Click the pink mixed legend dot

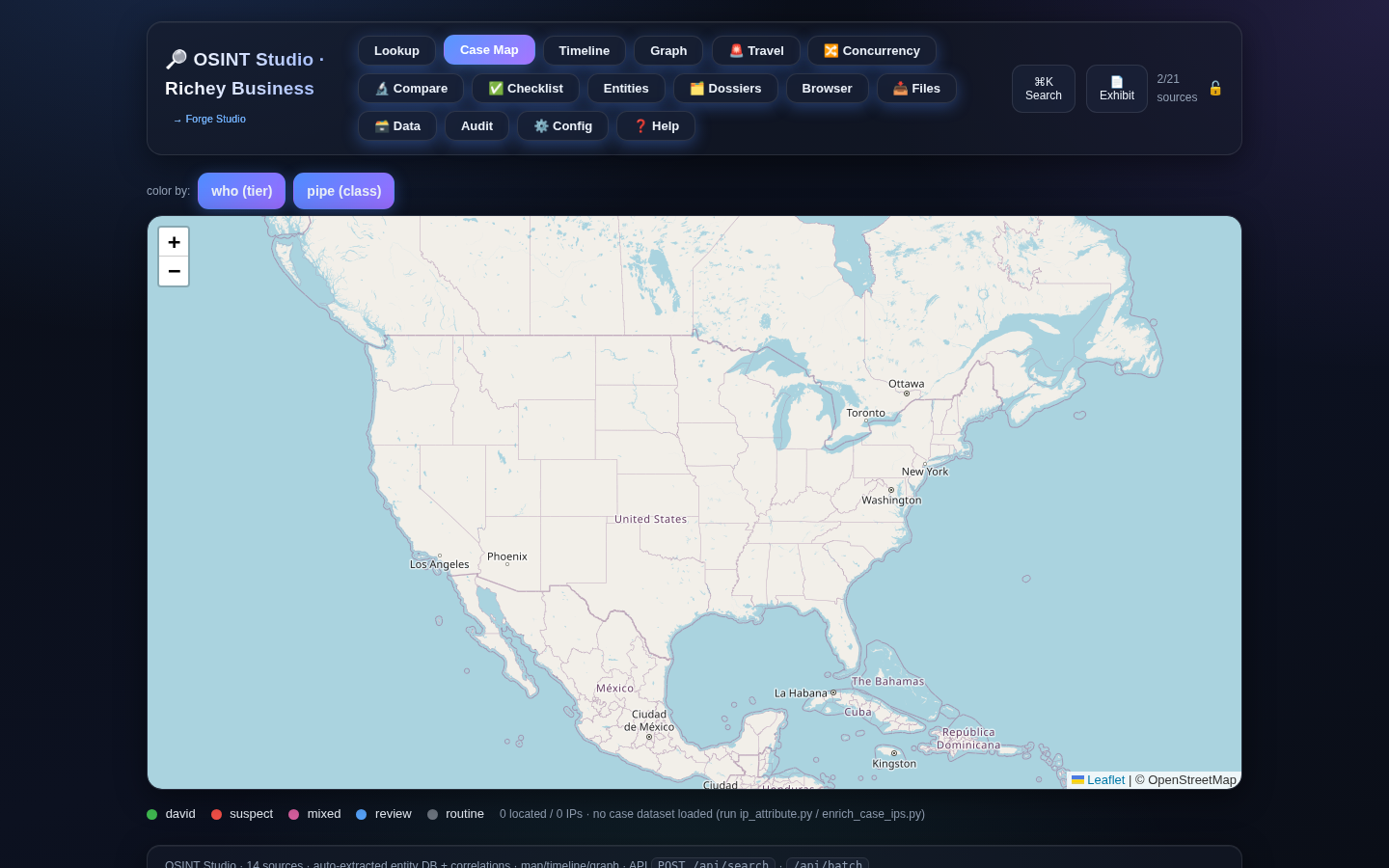293,814
